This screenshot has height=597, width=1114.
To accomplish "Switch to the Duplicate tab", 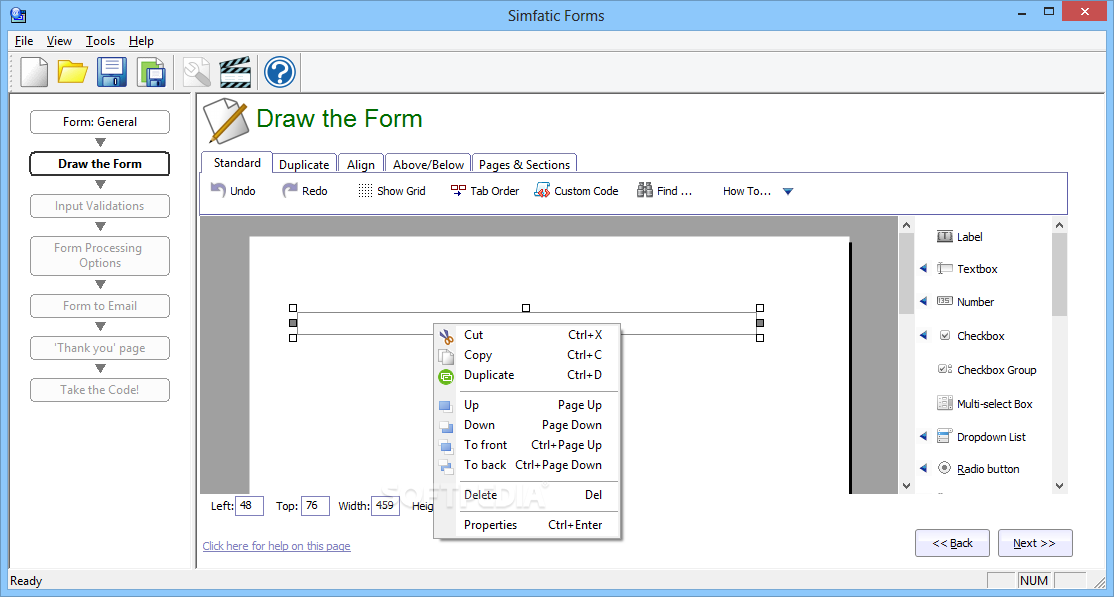I will pos(304,164).
